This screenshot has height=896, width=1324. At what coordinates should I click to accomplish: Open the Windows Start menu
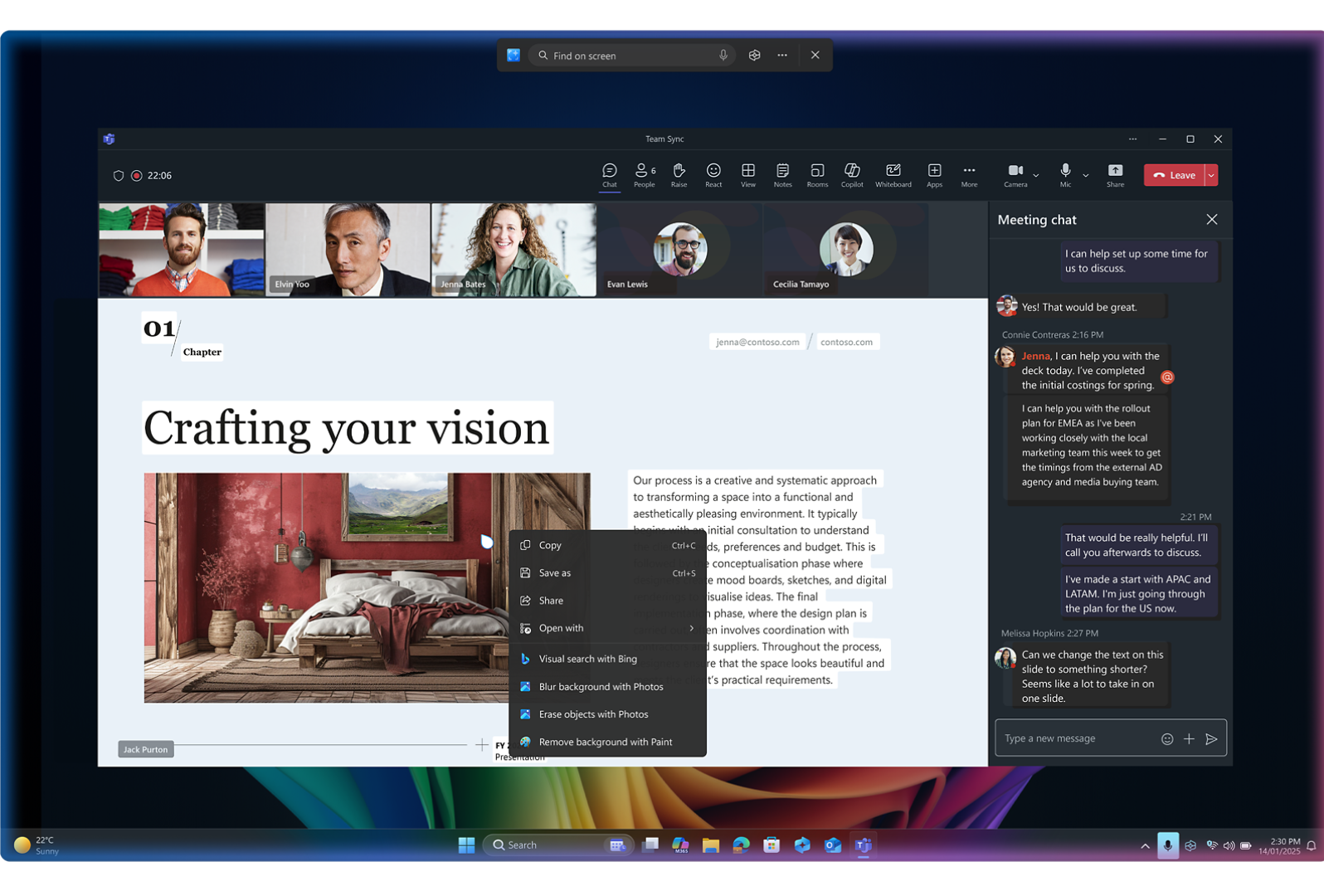(x=466, y=845)
